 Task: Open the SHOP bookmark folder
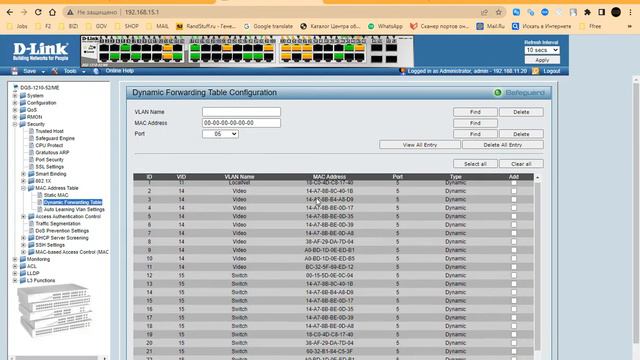pyautogui.click(x=127, y=26)
